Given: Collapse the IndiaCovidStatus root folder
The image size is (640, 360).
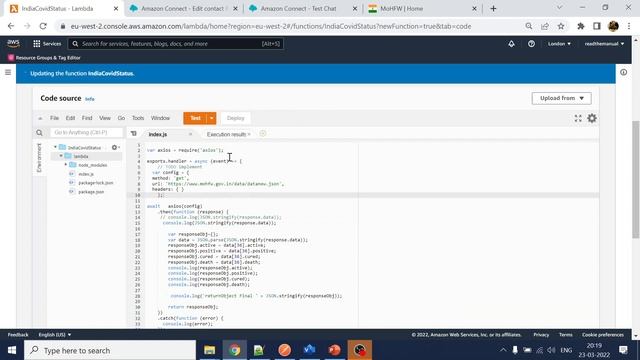Looking at the screenshot, I should pyautogui.click(x=56, y=147).
